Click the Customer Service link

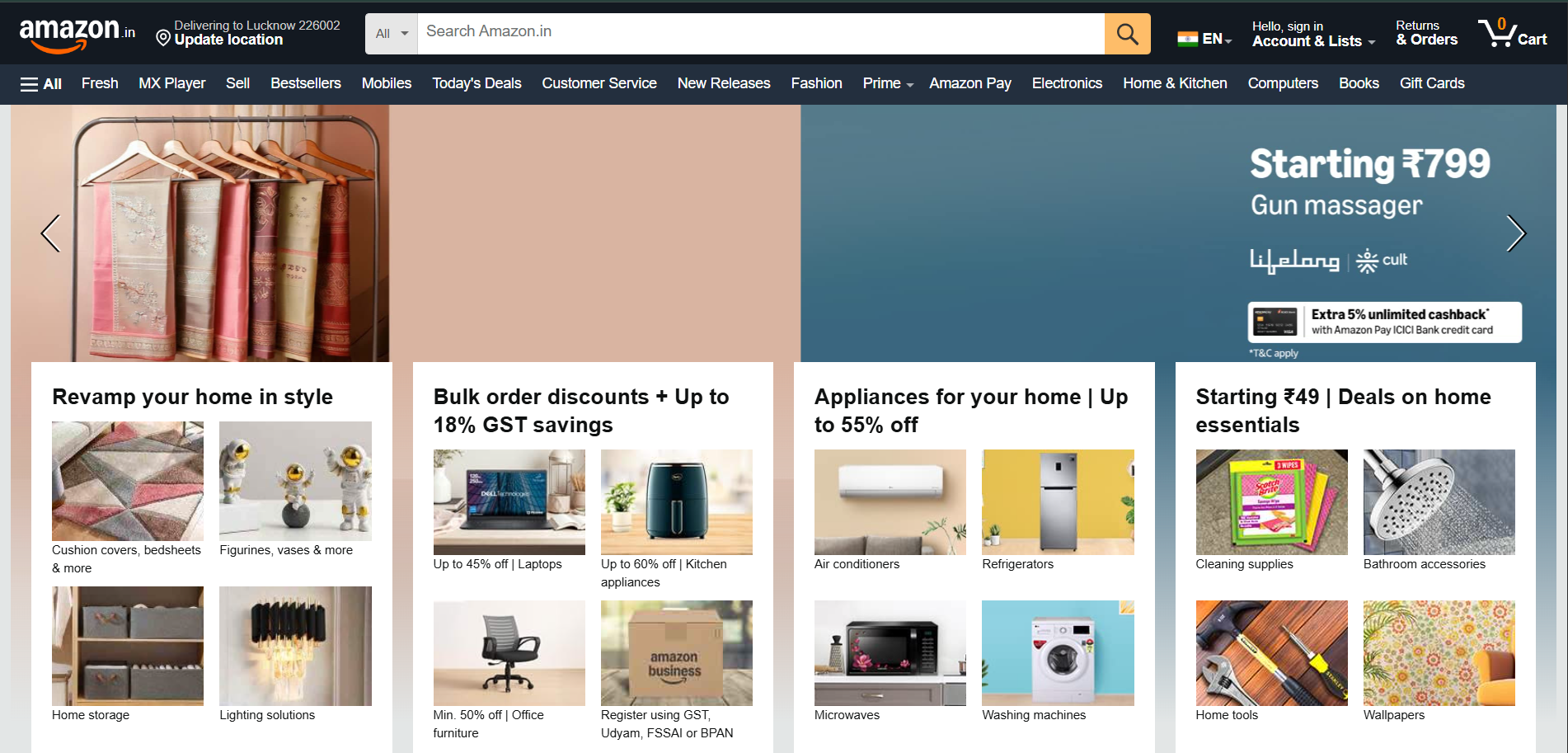599,83
